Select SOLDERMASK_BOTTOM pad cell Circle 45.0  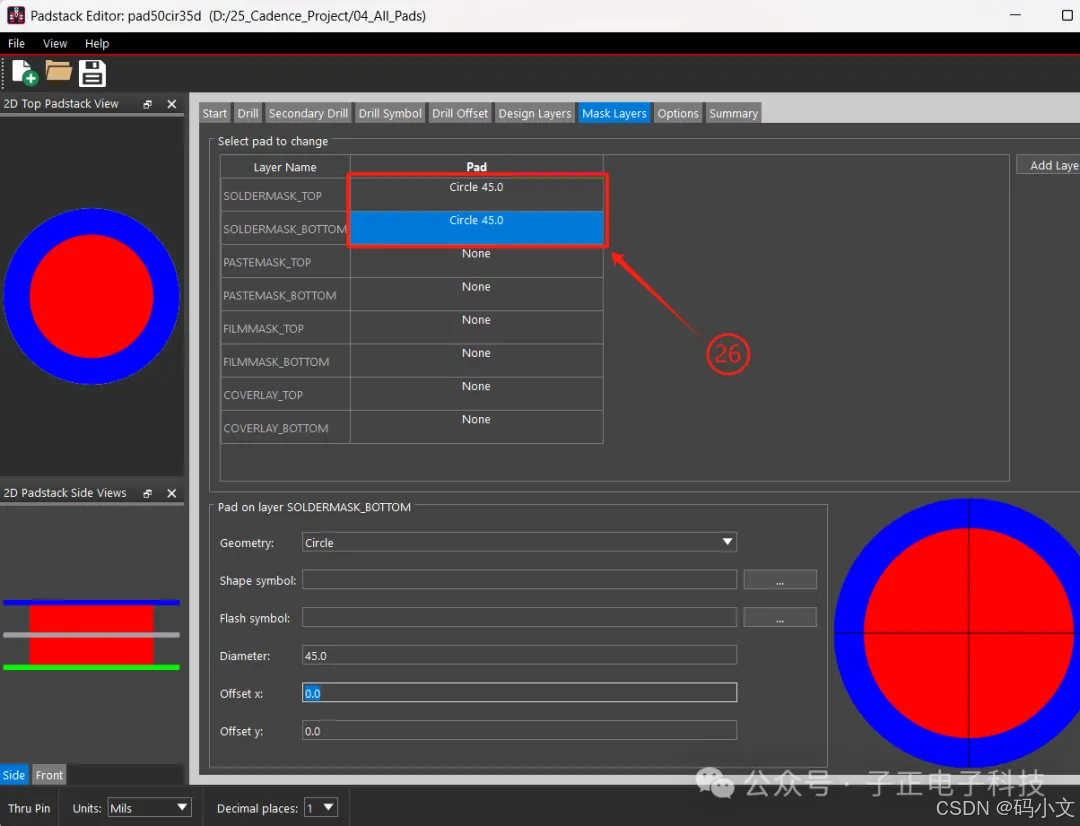[x=477, y=227]
